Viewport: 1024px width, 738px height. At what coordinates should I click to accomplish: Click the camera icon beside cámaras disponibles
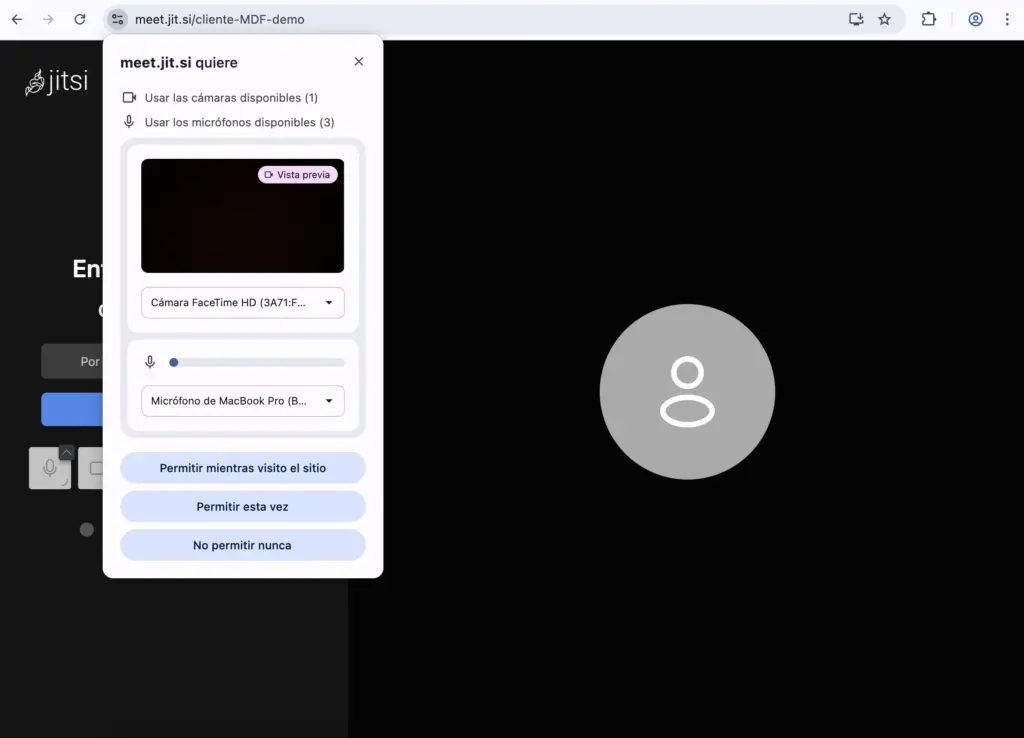coord(129,98)
